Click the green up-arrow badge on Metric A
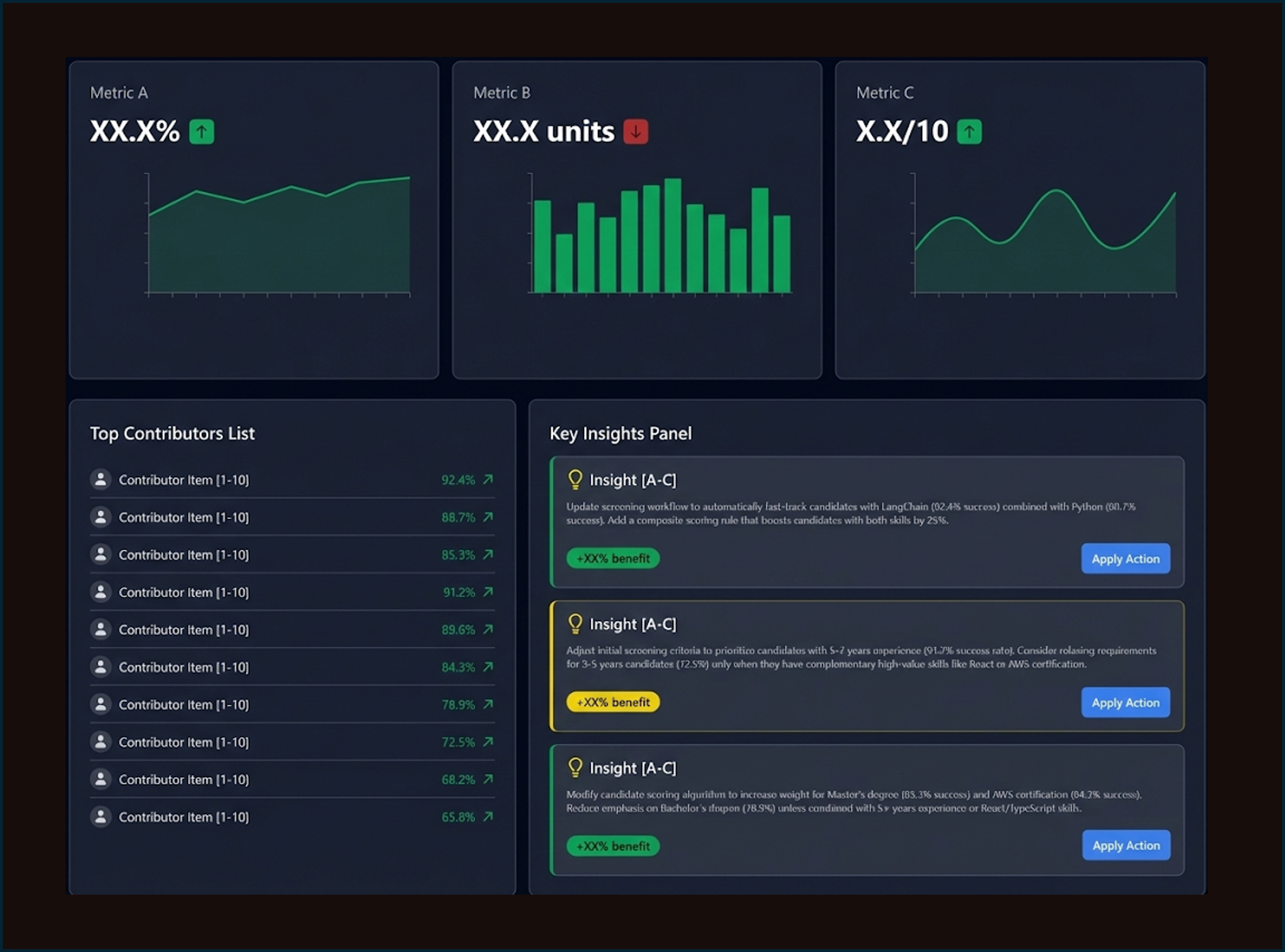The image size is (1285, 952). click(201, 132)
